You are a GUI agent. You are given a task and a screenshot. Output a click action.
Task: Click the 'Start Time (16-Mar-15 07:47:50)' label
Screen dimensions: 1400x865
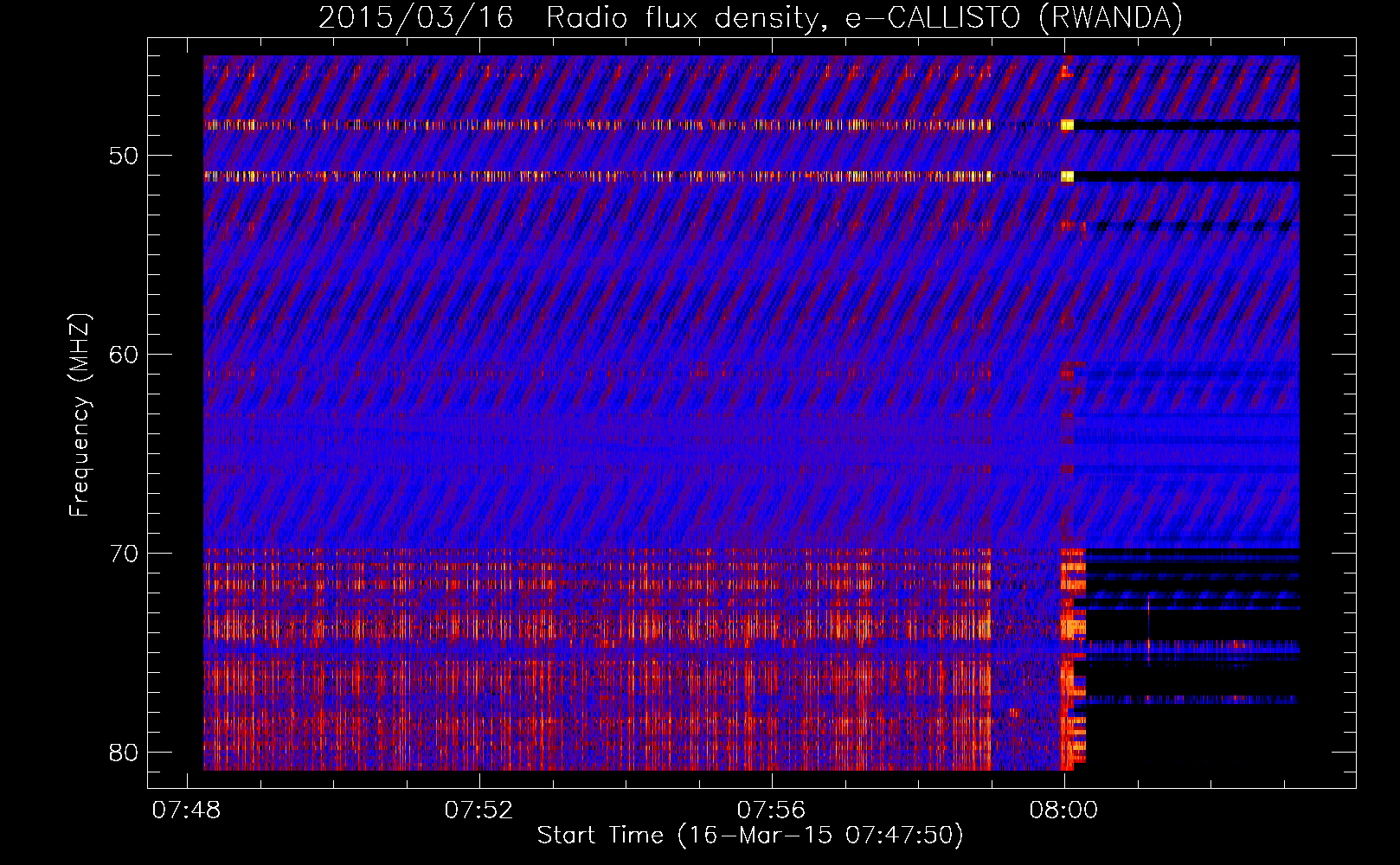[x=750, y=836]
